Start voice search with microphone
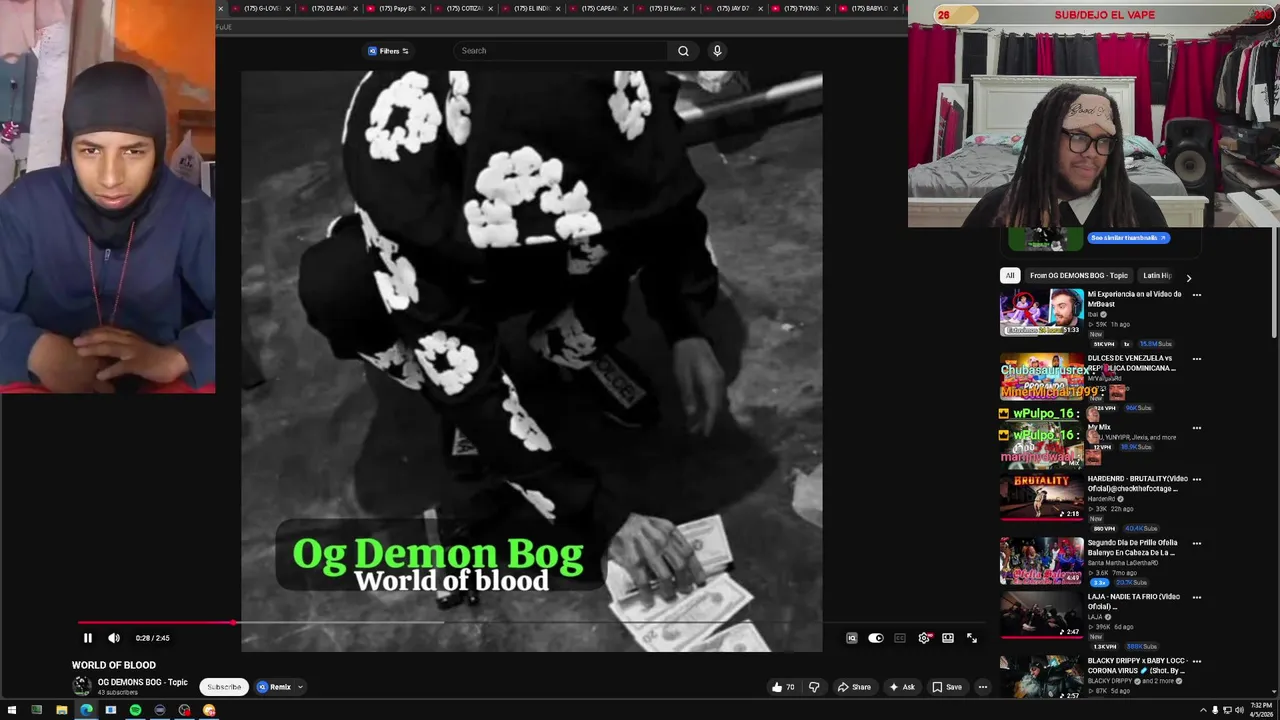1280x720 pixels. [x=717, y=51]
